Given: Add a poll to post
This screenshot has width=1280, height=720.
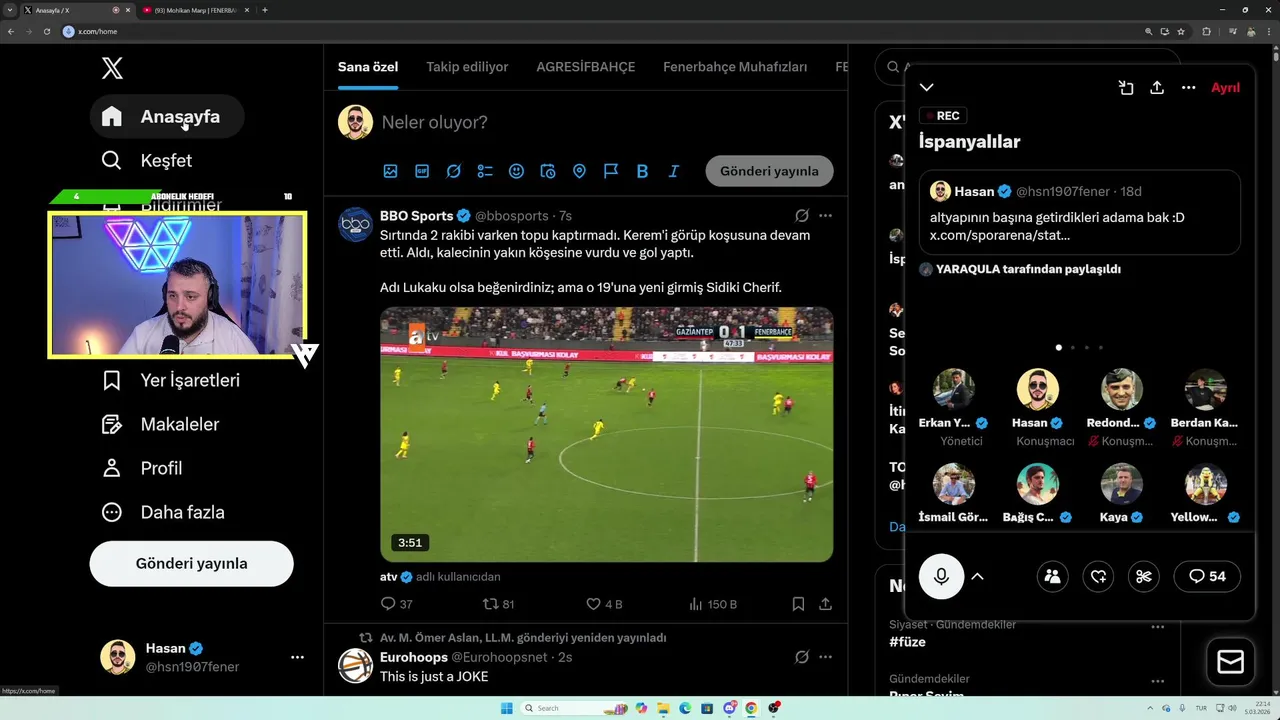Looking at the screenshot, I should coord(485,171).
